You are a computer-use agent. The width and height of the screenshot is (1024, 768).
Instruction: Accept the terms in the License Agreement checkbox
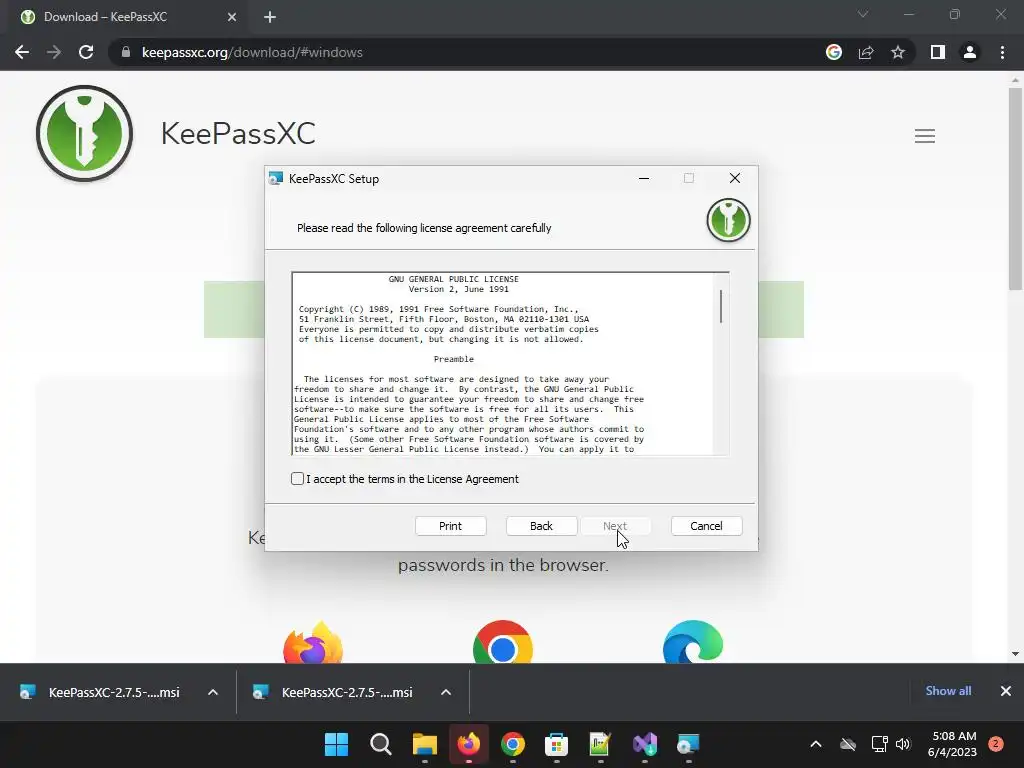[297, 479]
